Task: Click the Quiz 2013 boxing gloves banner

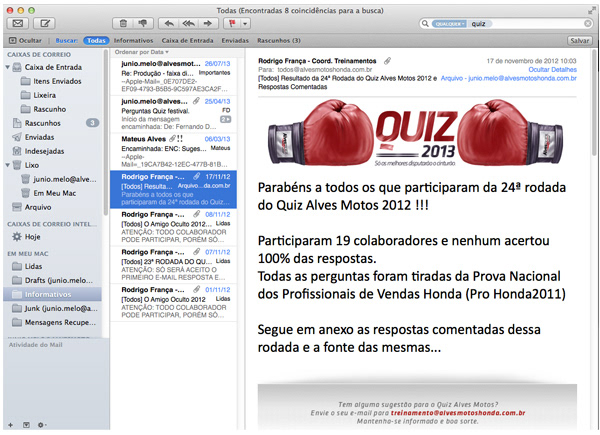Action: [416, 133]
